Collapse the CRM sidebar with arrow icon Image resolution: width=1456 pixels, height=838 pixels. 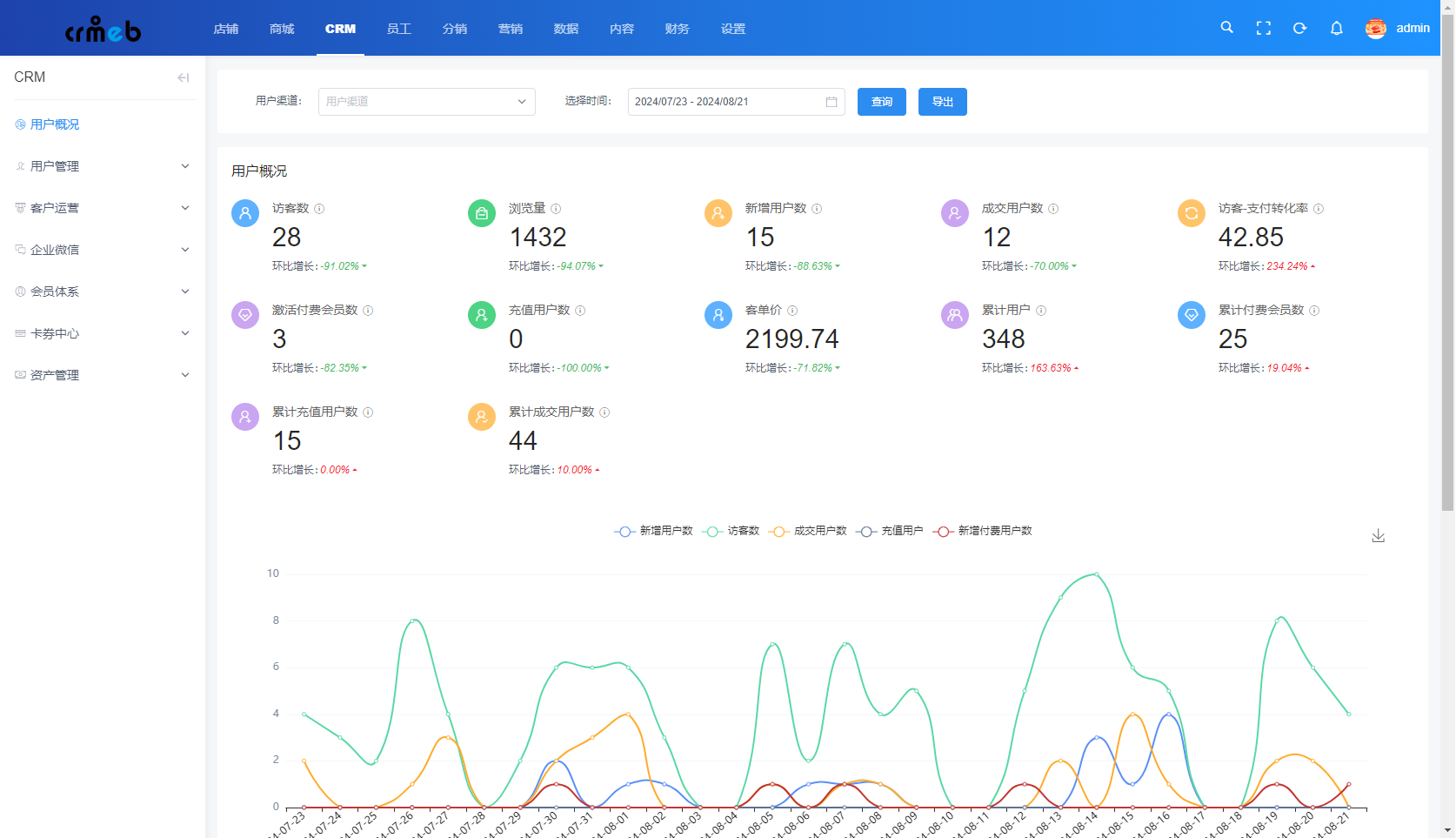pos(183,77)
